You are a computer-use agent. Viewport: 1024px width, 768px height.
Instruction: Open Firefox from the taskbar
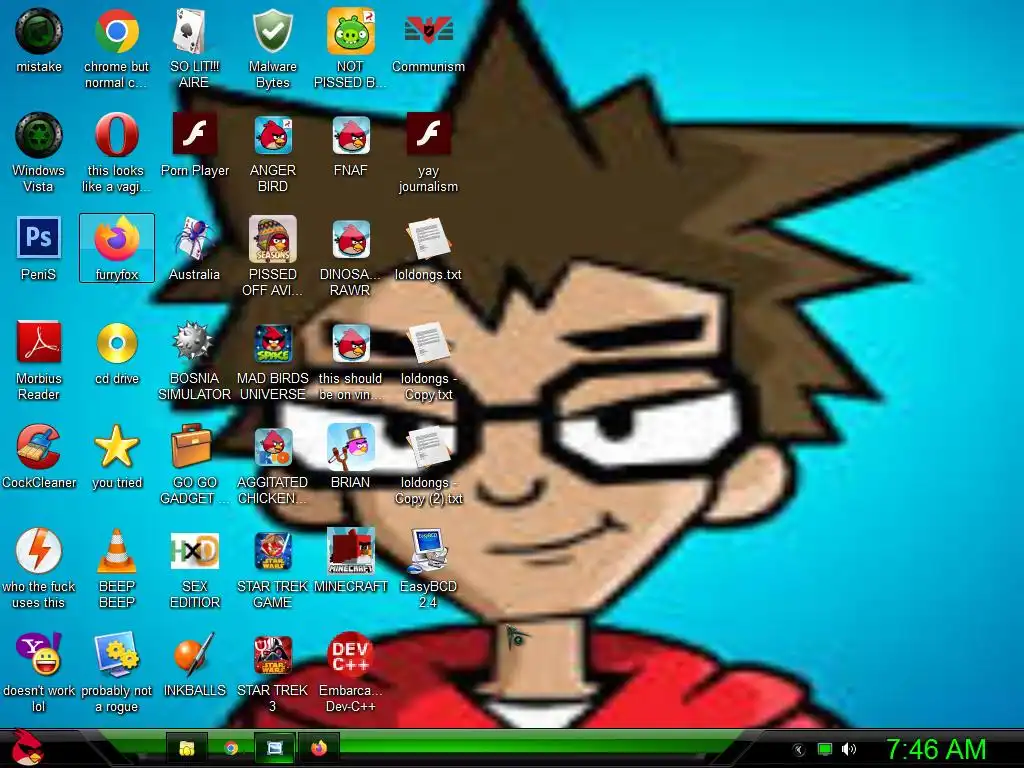pyautogui.click(x=319, y=748)
